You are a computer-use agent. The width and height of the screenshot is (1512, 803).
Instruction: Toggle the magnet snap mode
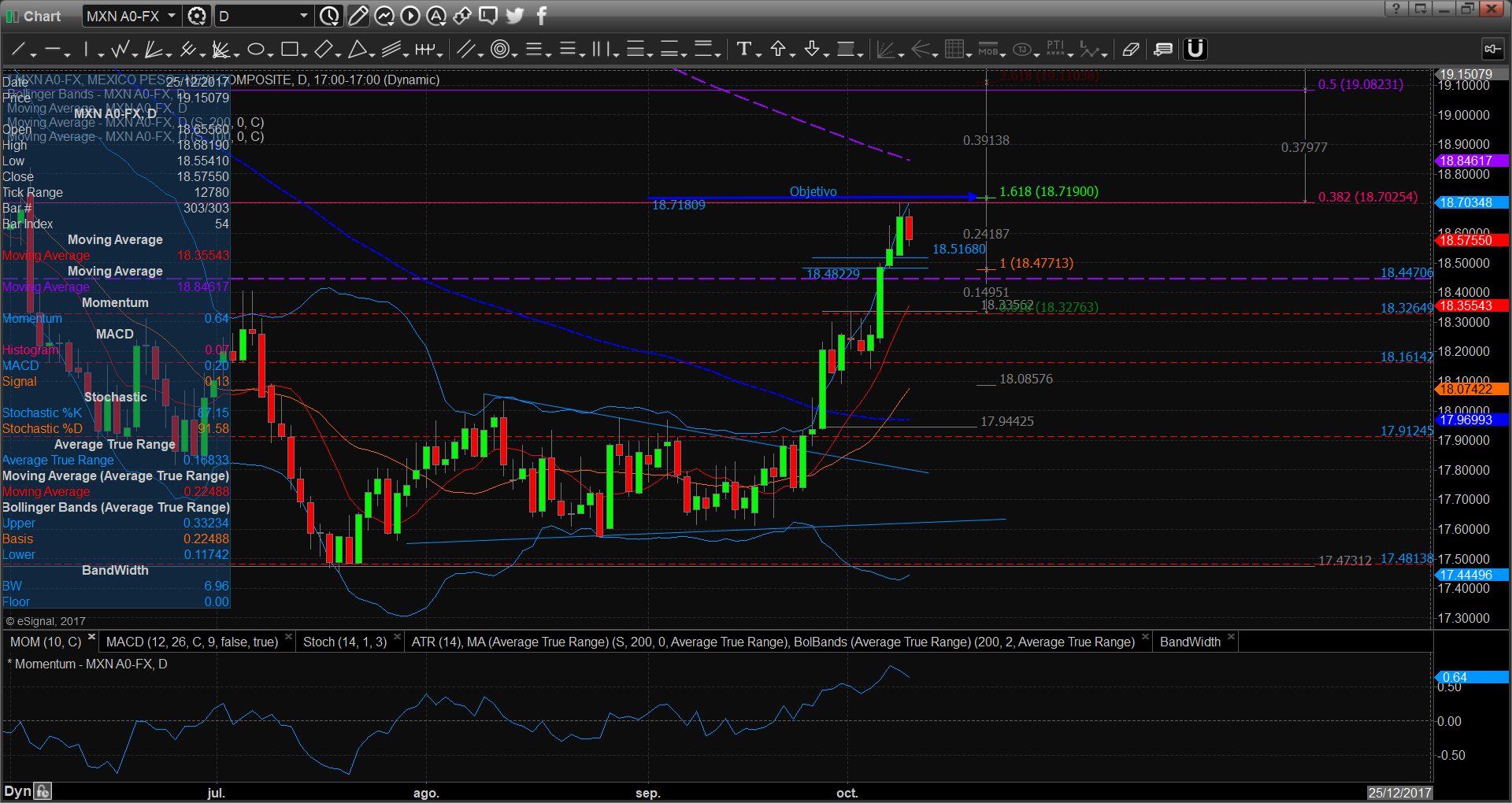pyautogui.click(x=1195, y=49)
